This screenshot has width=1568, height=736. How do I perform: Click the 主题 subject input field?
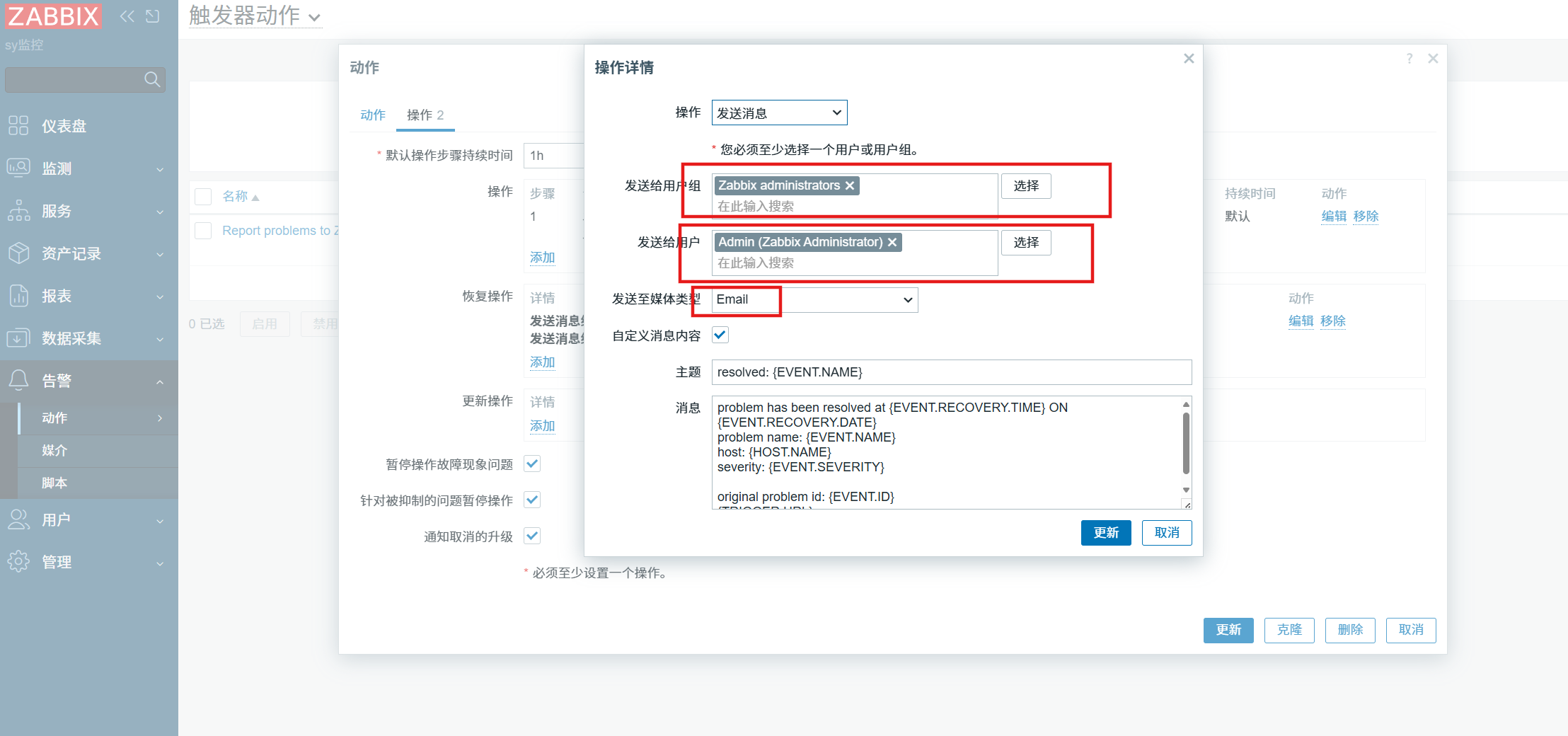[952, 372]
